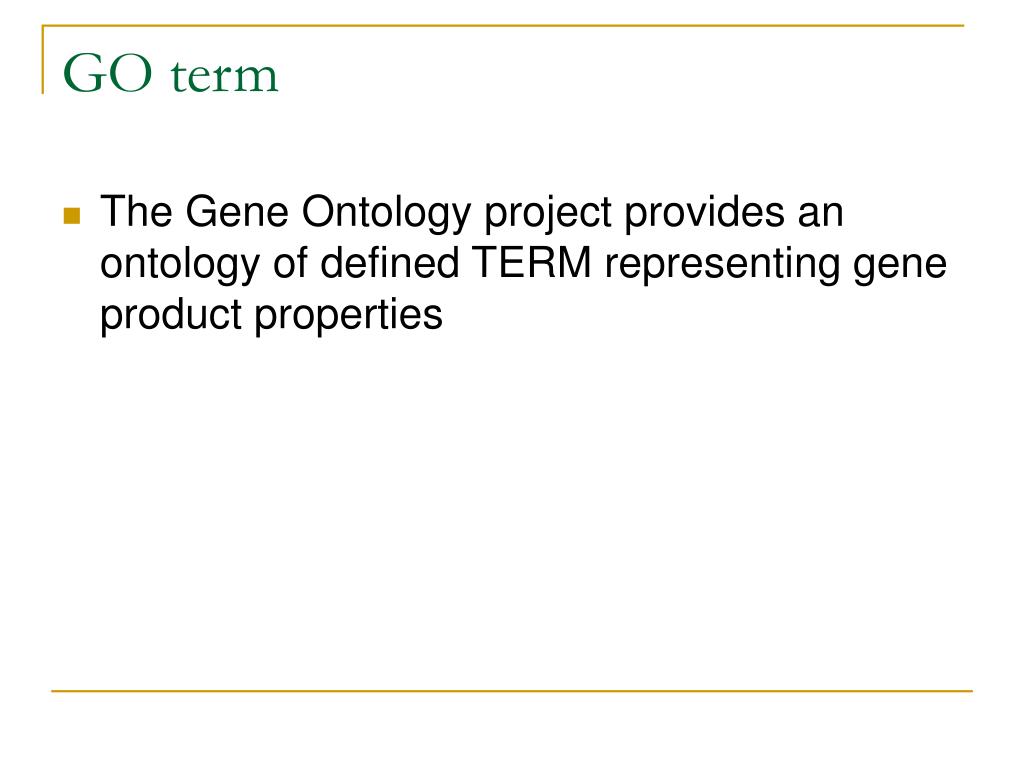The height and width of the screenshot is (768, 1024).
Task: Click the word 'The' starting the bullet
Action: coord(136,212)
